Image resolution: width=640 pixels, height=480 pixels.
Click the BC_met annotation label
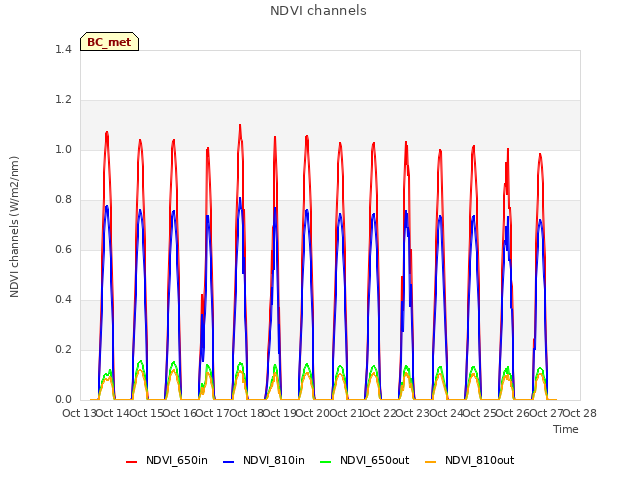click(x=109, y=42)
